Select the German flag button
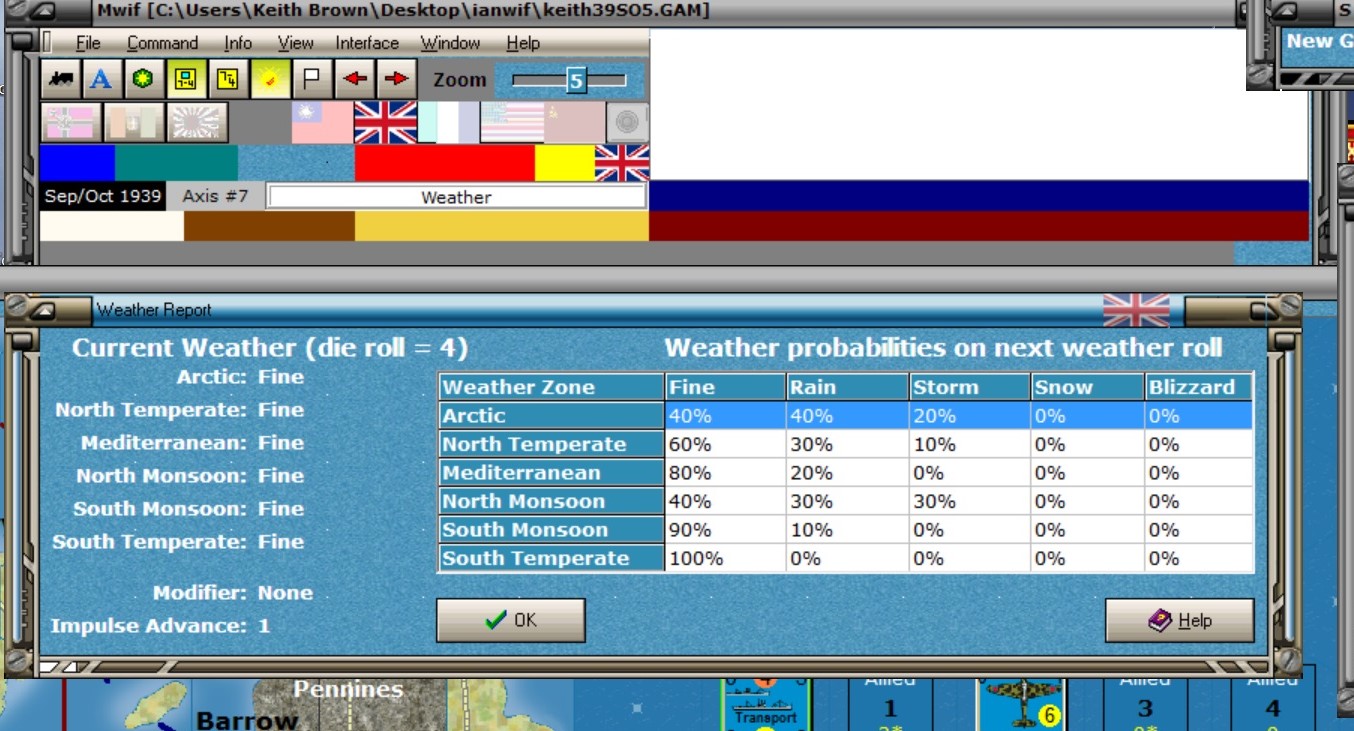1354x731 pixels. 71,123
